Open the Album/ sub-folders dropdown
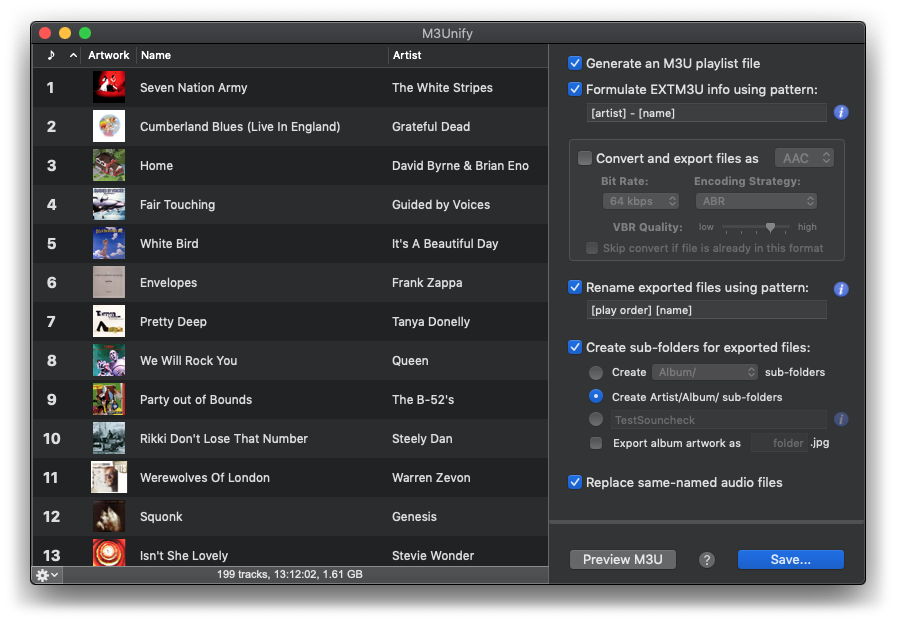Image resolution: width=898 pixels, height=621 pixels. pos(704,372)
